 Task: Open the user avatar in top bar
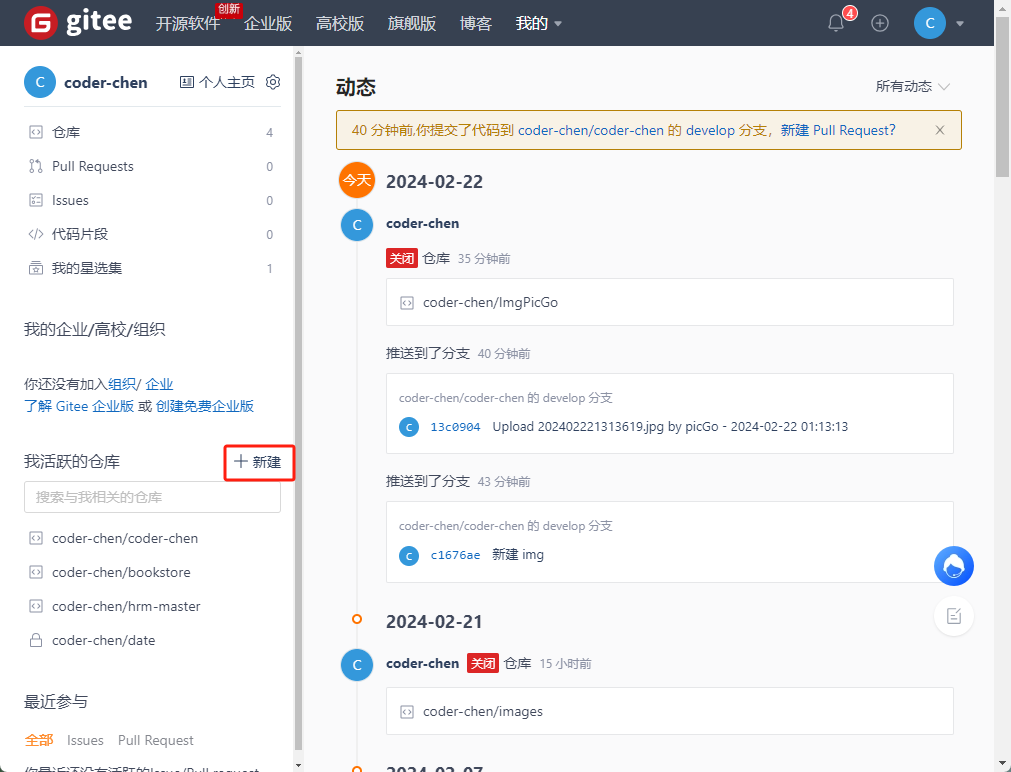tap(930, 23)
